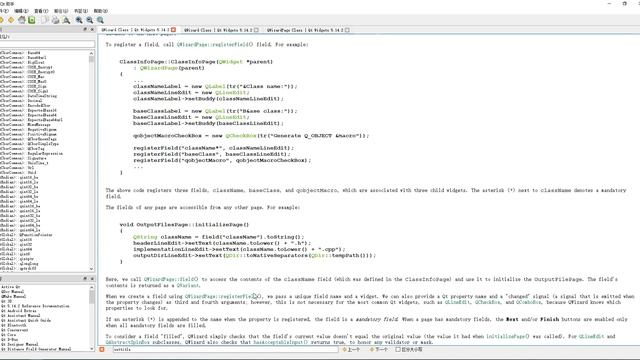
Task: Open the Go menu
Action: 61,11
